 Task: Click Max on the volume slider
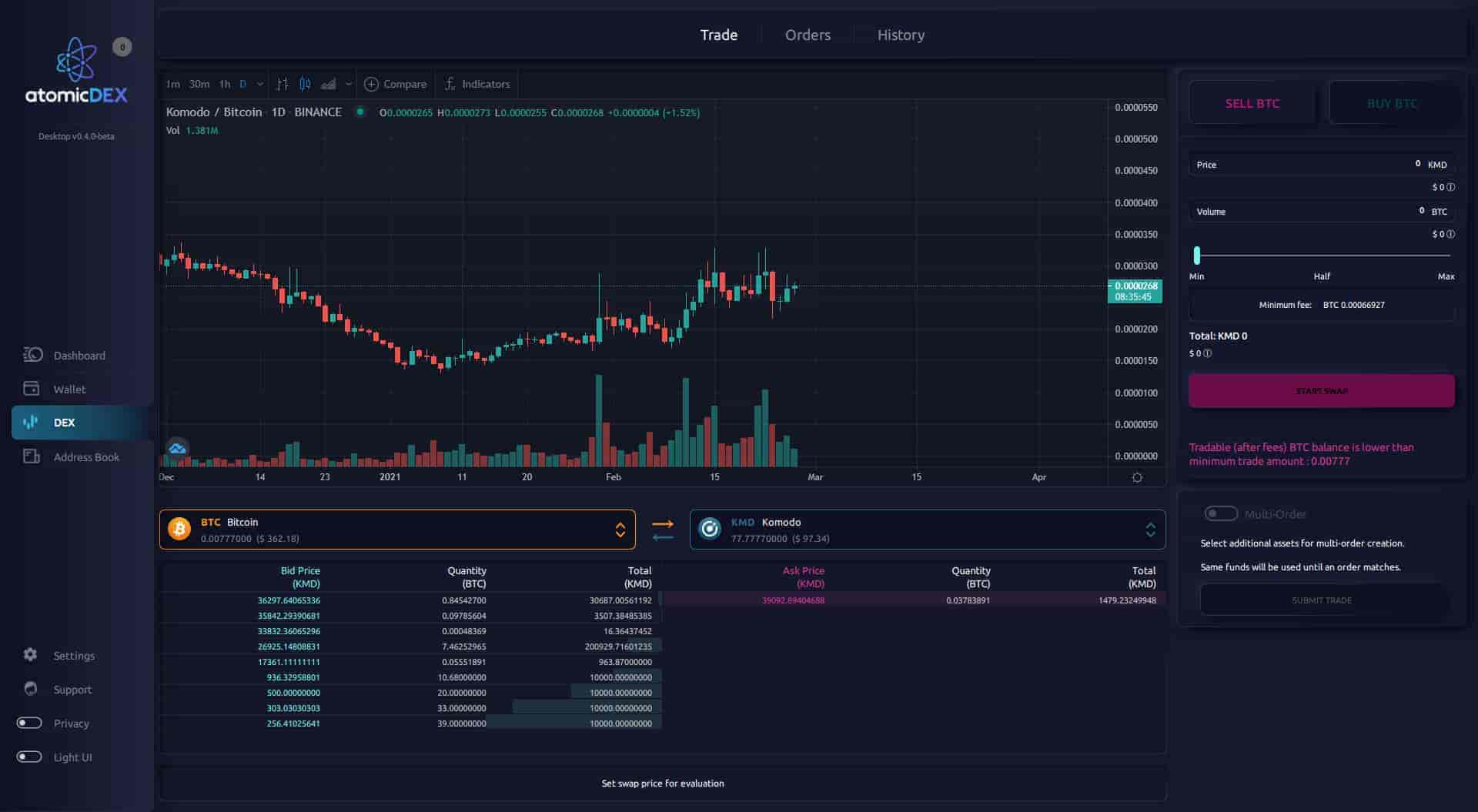tap(1446, 276)
